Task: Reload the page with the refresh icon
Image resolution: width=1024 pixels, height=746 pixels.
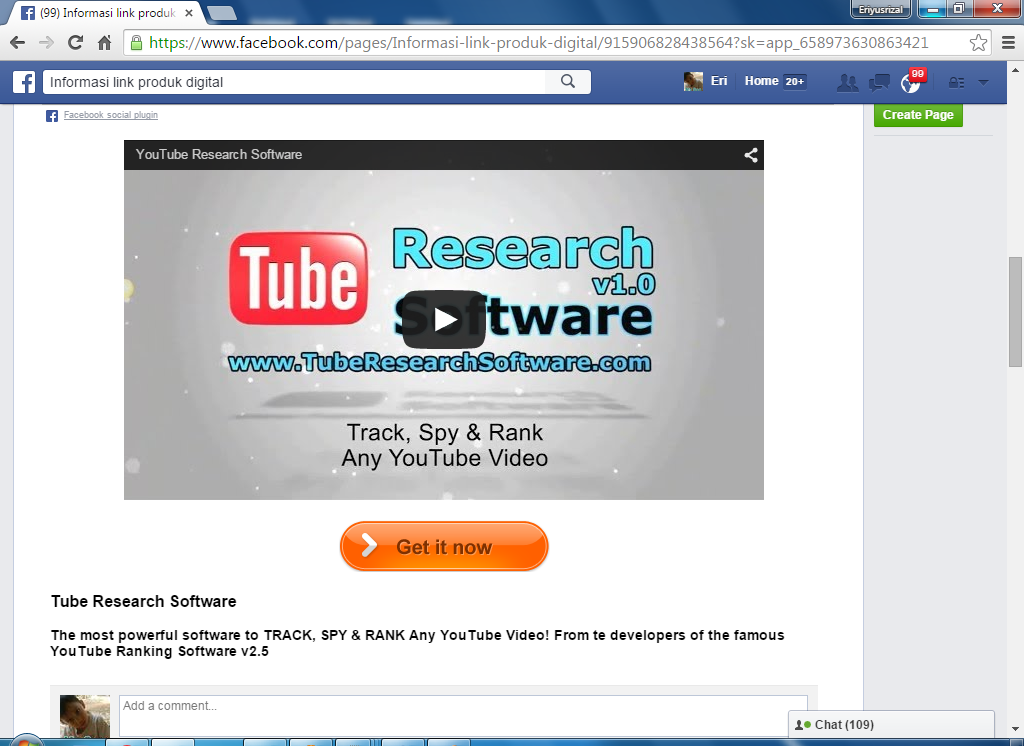Action: tap(76, 43)
